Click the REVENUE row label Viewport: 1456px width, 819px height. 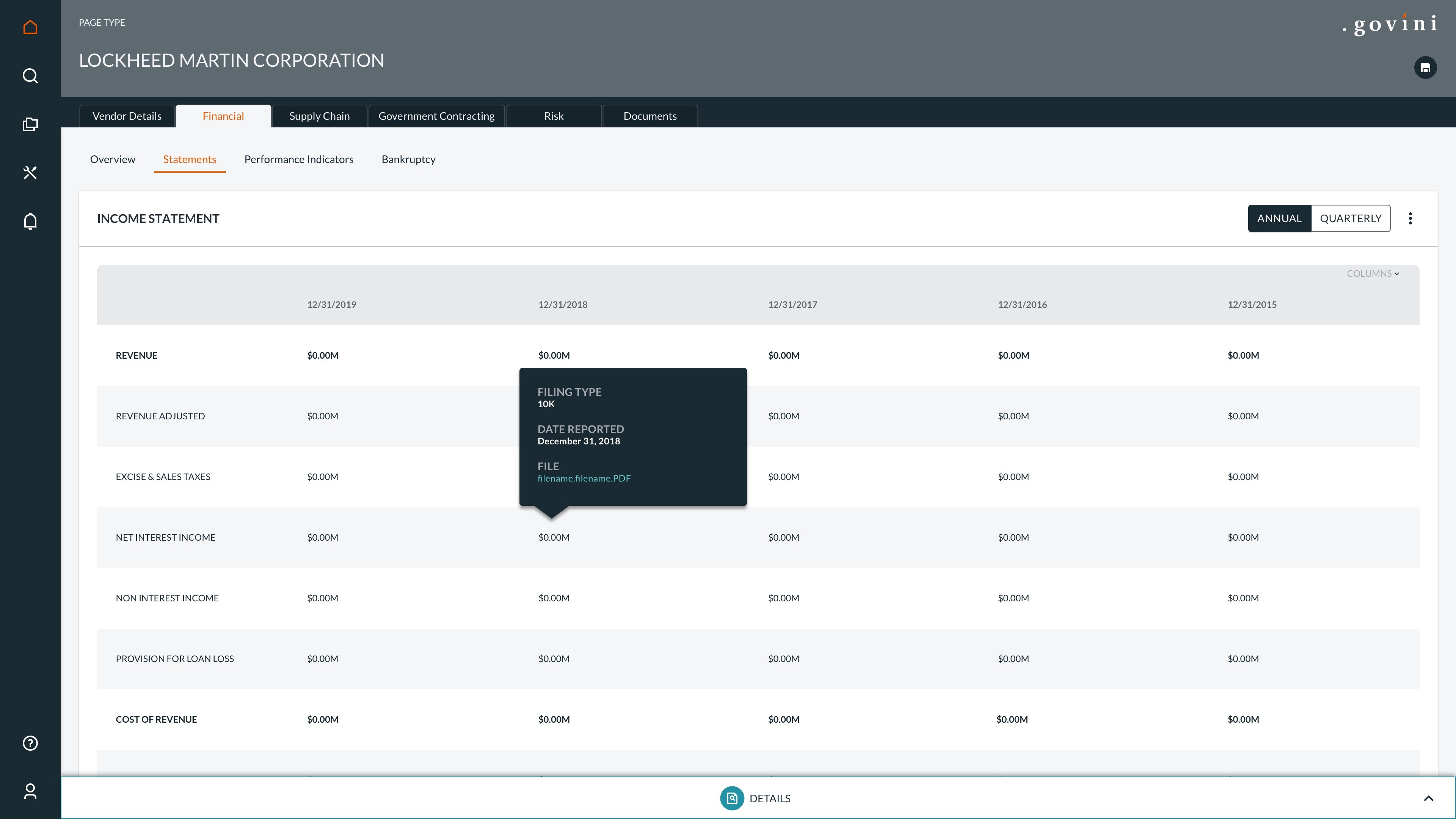[136, 355]
